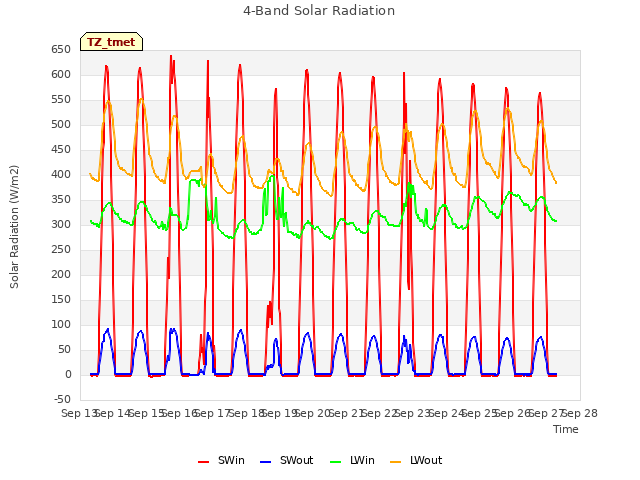Click the -50 y-axis tick label

[62, 399]
